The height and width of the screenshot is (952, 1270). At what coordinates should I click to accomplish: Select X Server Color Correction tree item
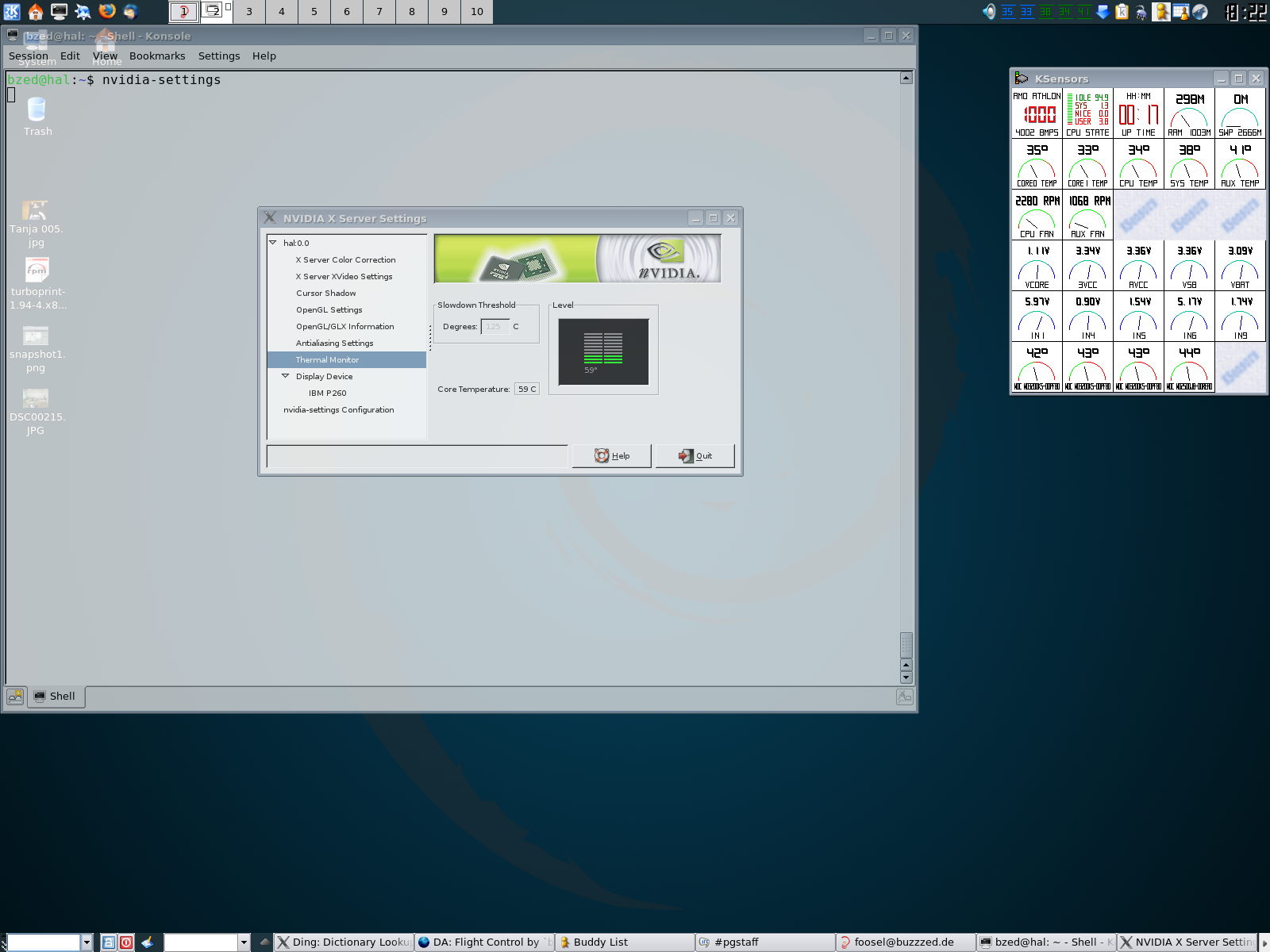(x=345, y=259)
